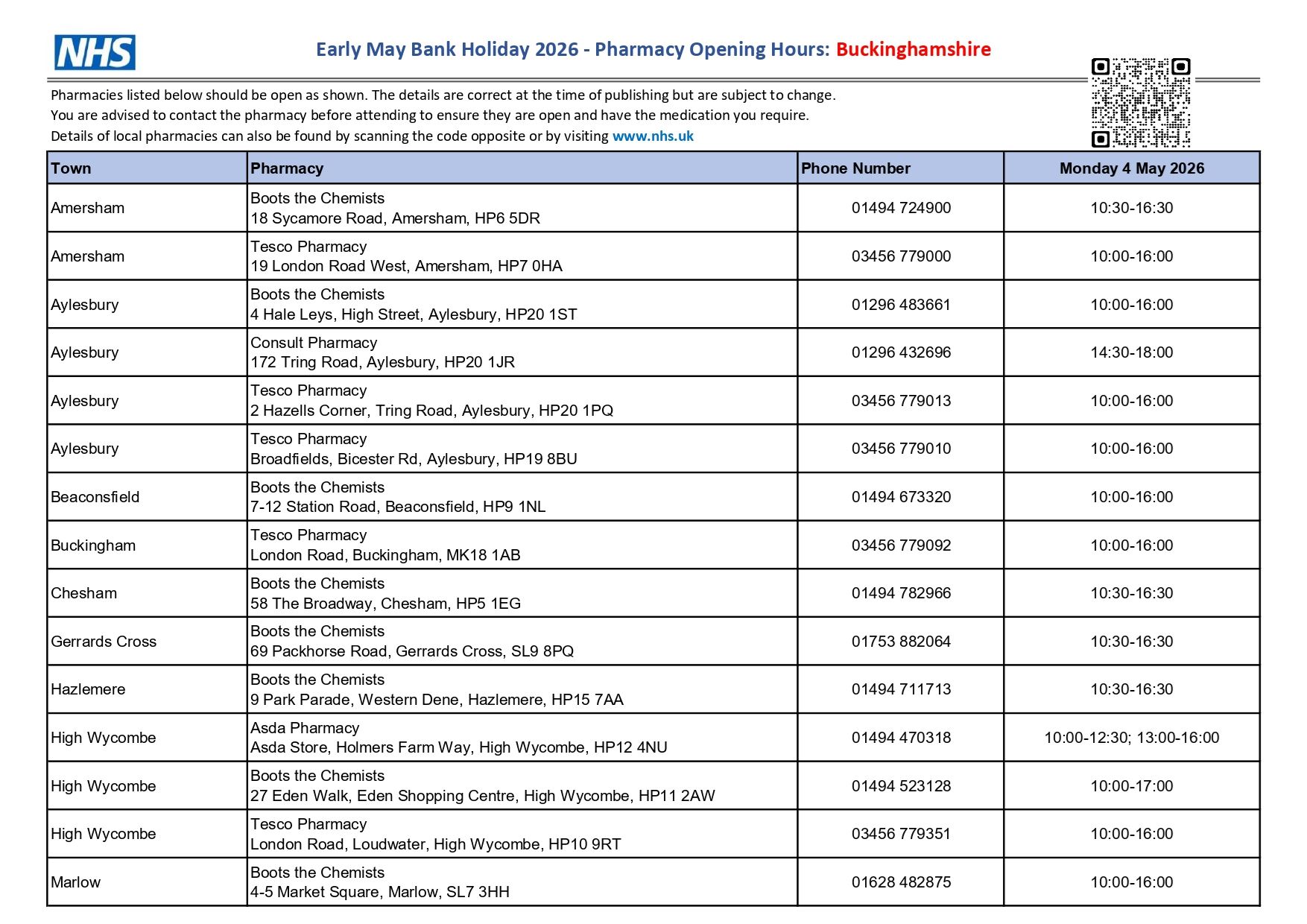Viewport: 1307px width, 924px height.
Task: Select address London Road, Loudwater, High Wycombe
Action: click(436, 844)
